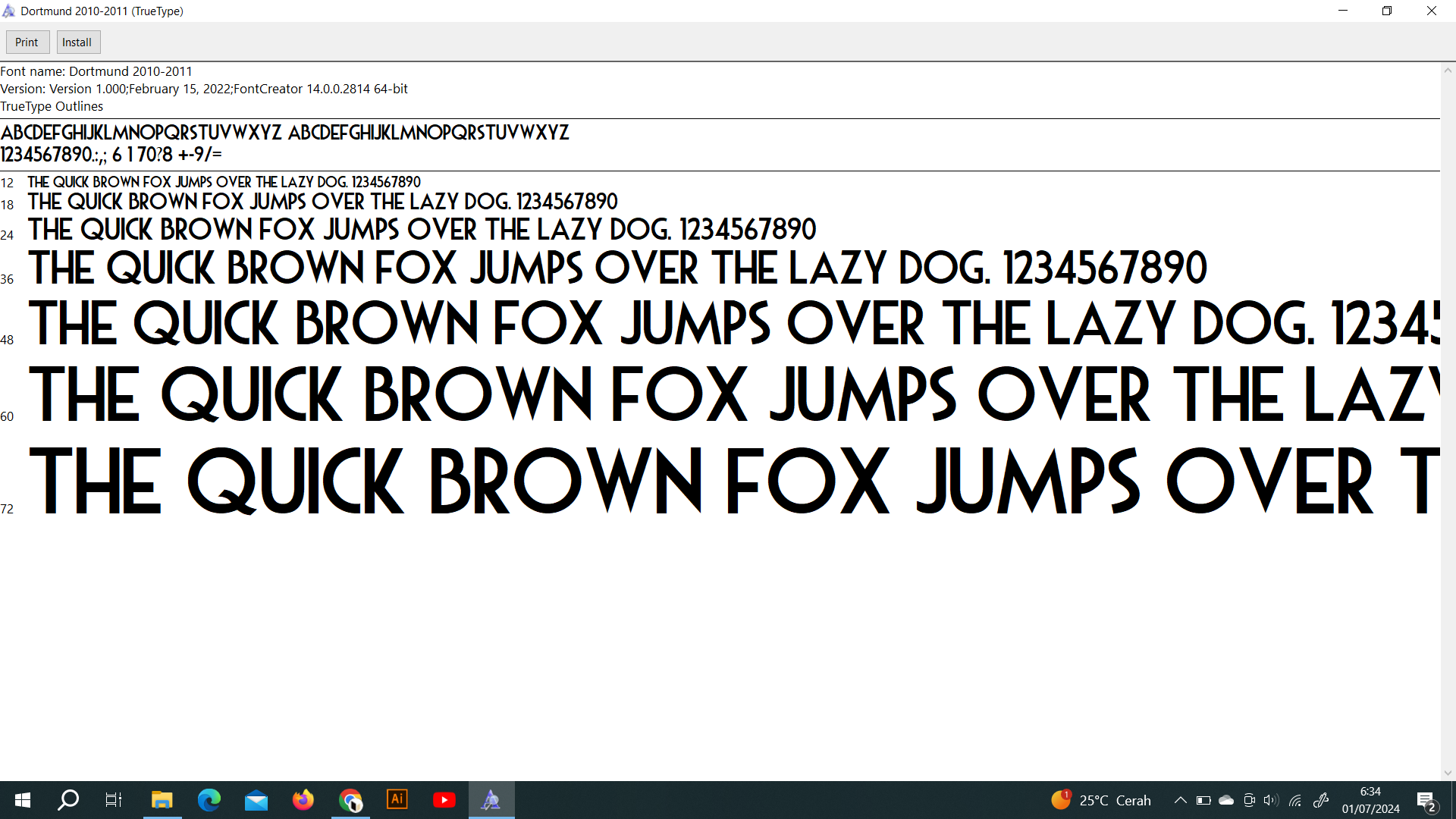The width and height of the screenshot is (1456, 819).
Task: Click the Install font button
Action: point(77,42)
